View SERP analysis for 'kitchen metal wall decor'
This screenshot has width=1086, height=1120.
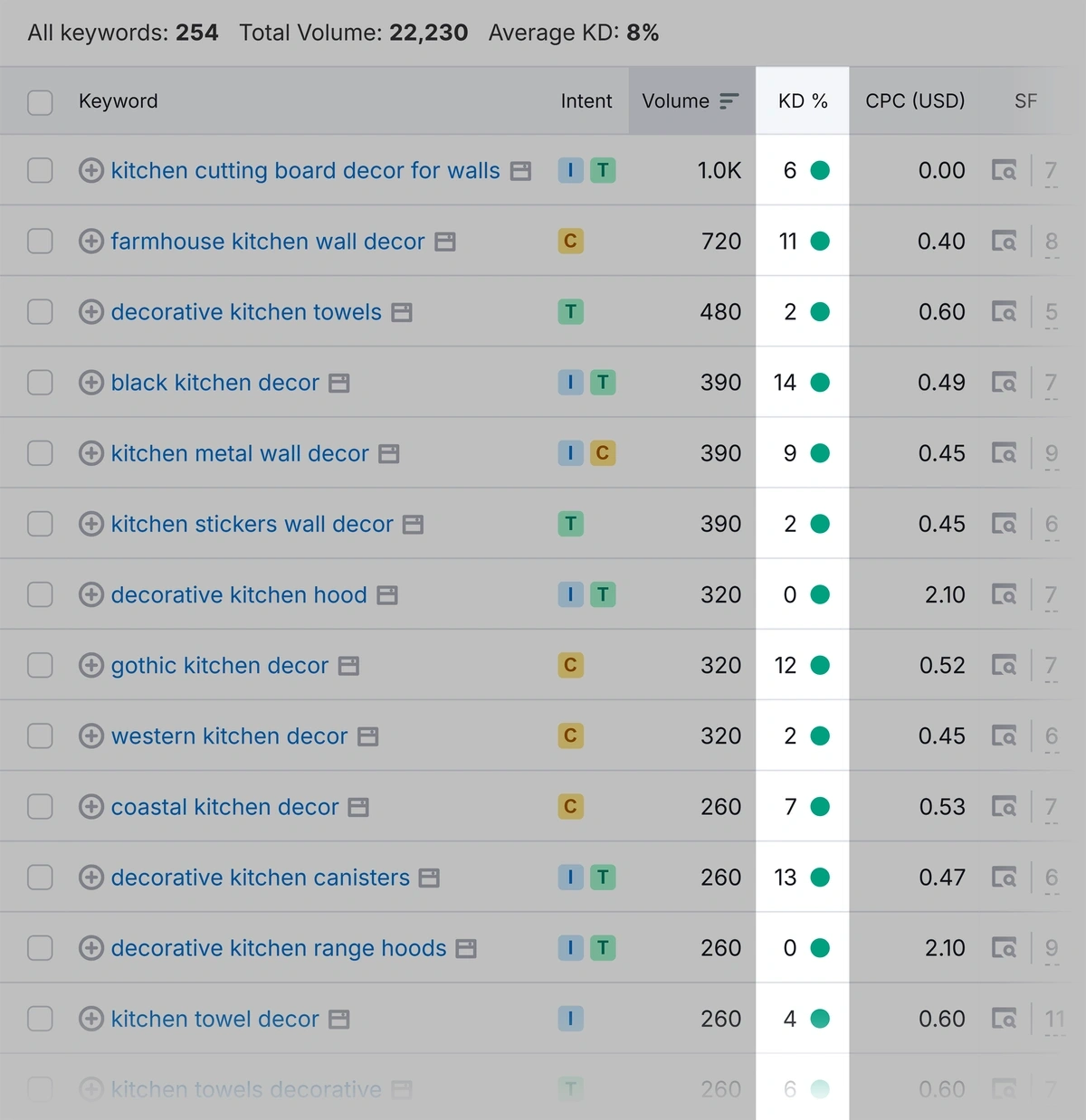click(1004, 453)
